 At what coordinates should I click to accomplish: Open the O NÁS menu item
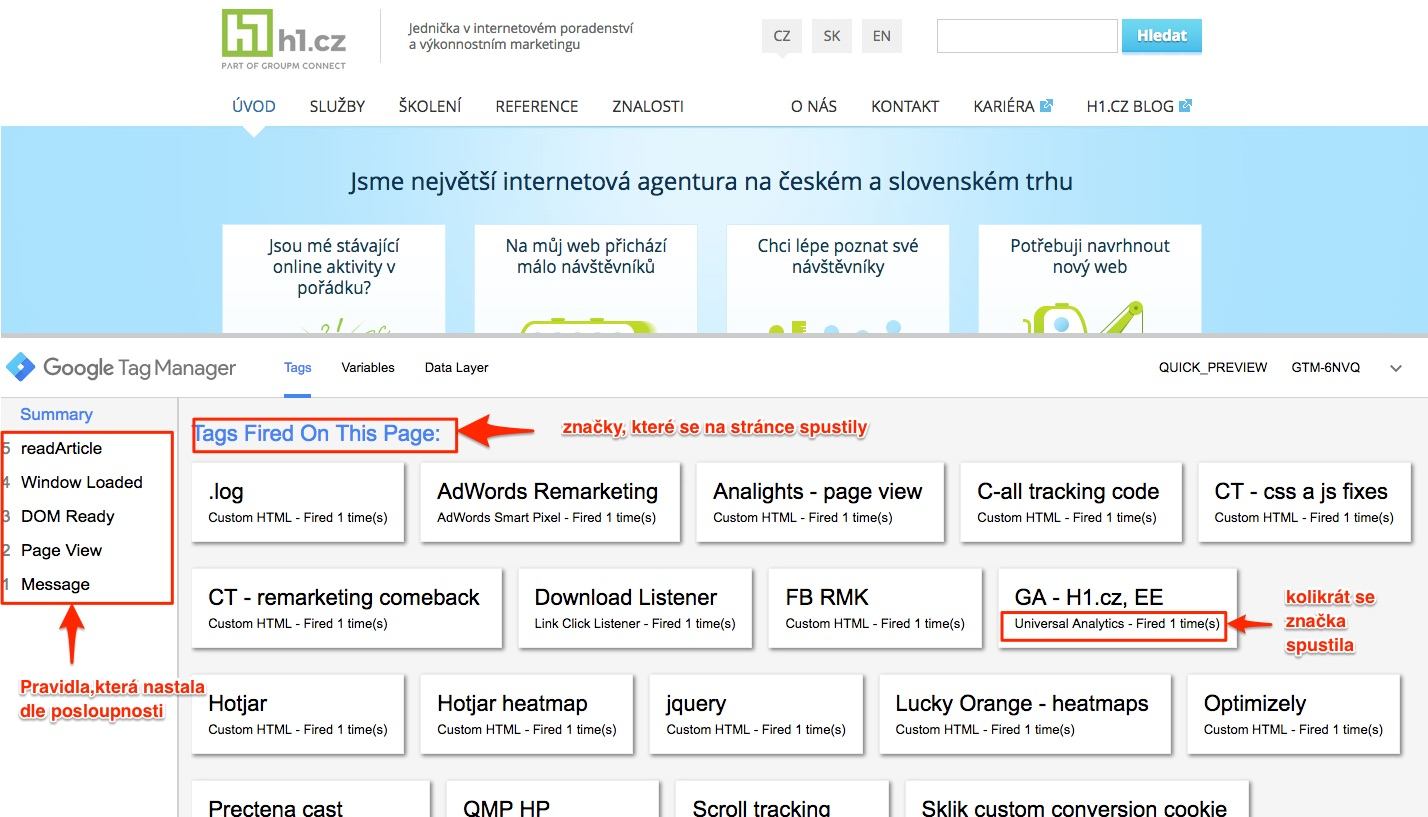(814, 106)
